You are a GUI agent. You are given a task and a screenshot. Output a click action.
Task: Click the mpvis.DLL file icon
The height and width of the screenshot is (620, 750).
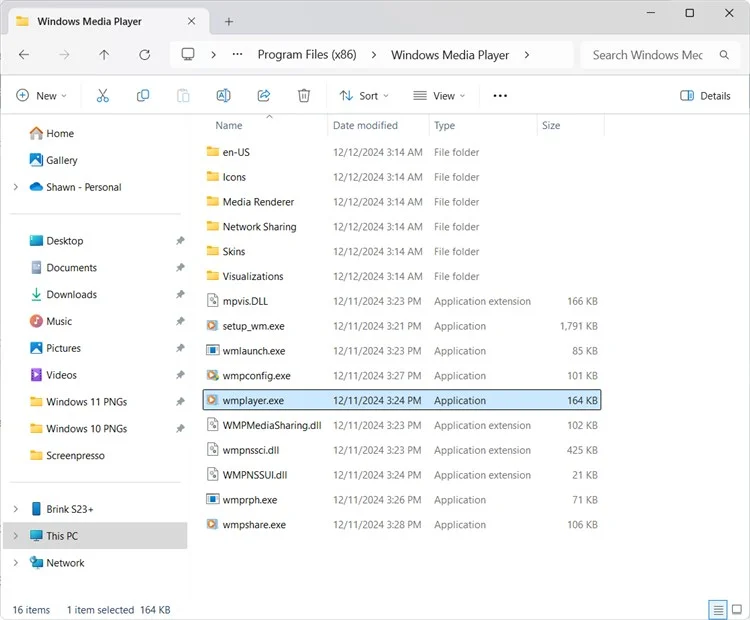(x=212, y=300)
